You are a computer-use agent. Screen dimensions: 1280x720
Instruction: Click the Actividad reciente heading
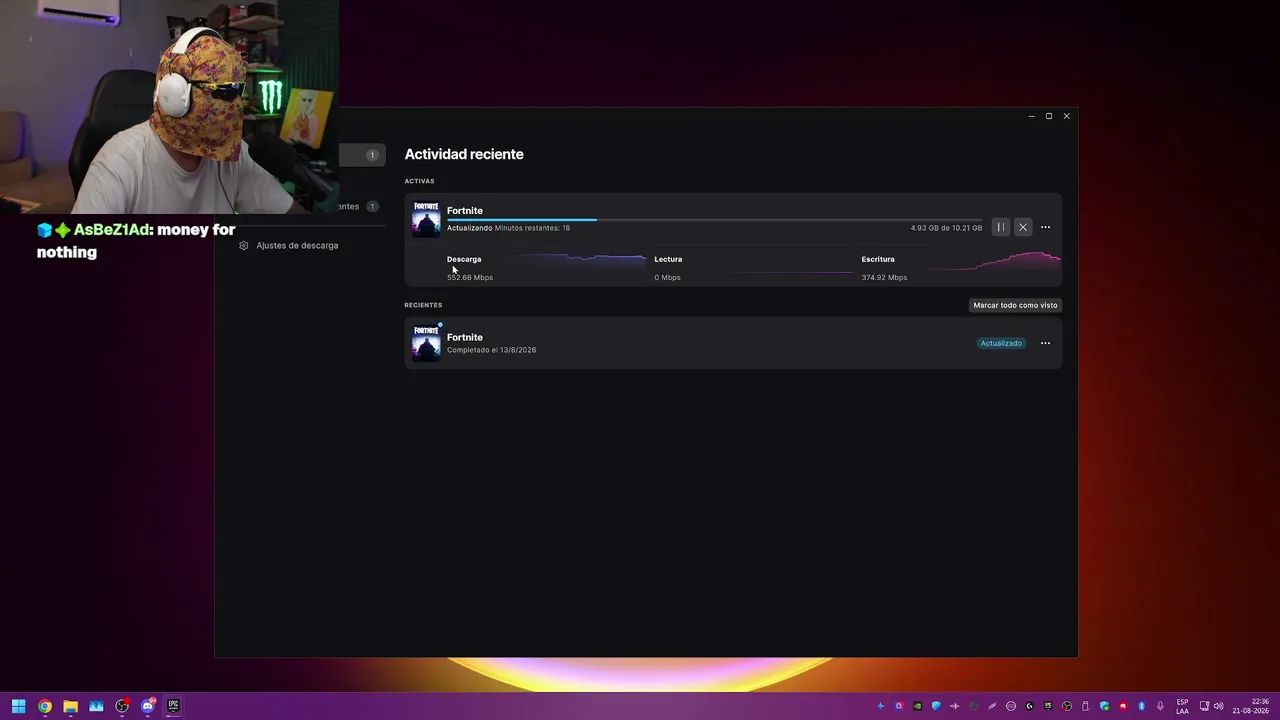coord(464,154)
